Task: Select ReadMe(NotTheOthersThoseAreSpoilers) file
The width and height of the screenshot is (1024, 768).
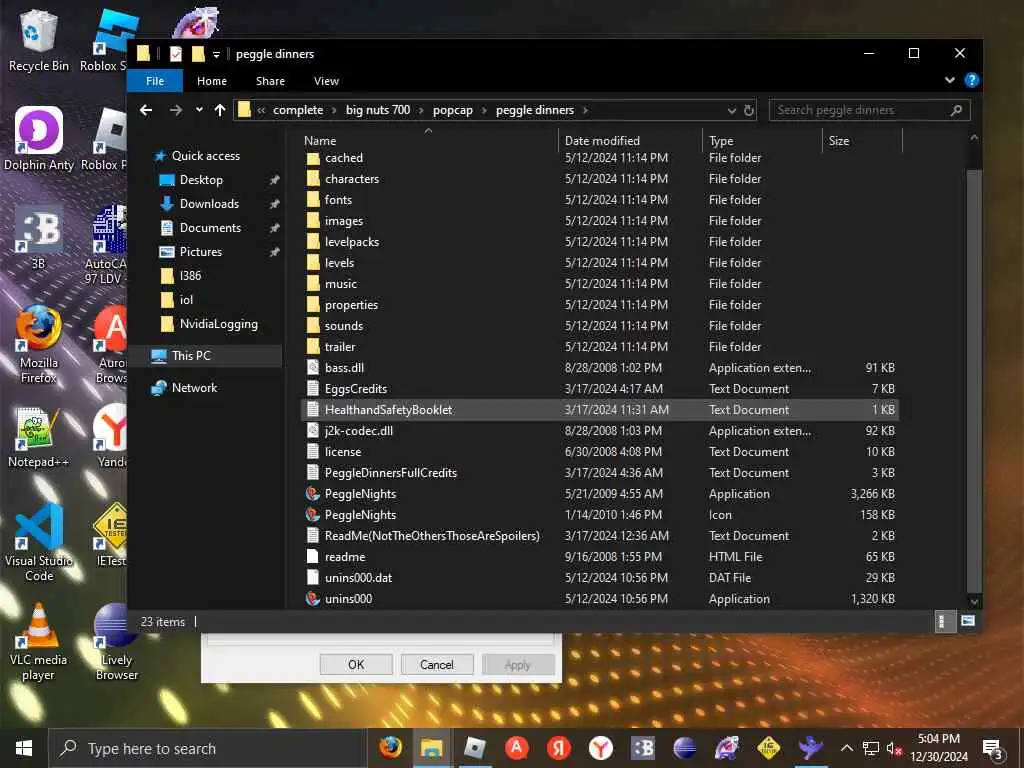Action: 432,536
